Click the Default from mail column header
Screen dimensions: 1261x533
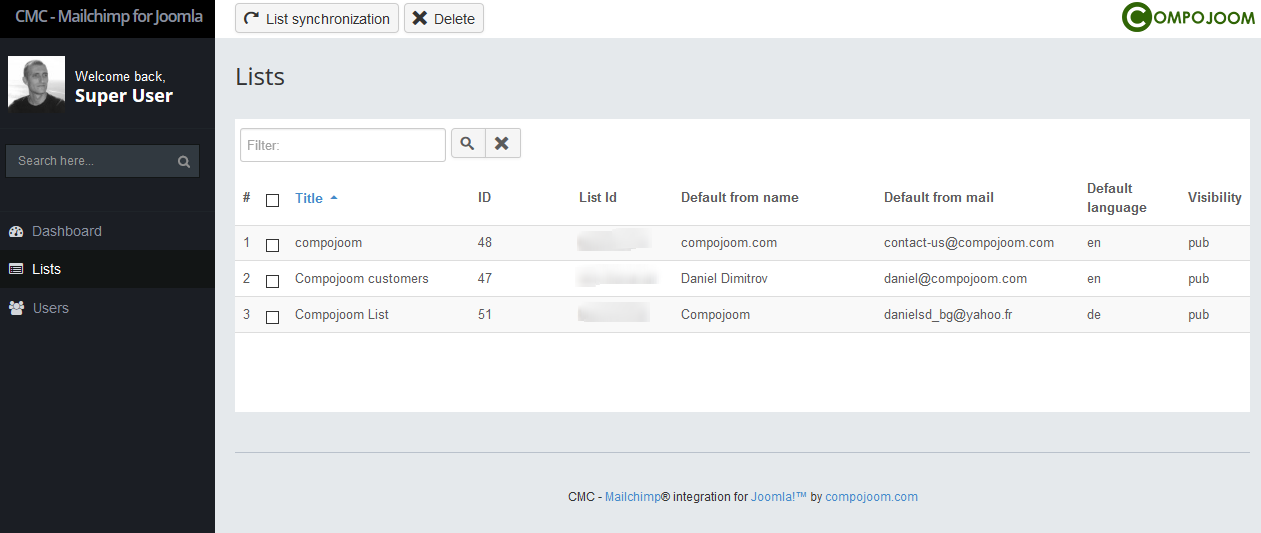[939, 198]
